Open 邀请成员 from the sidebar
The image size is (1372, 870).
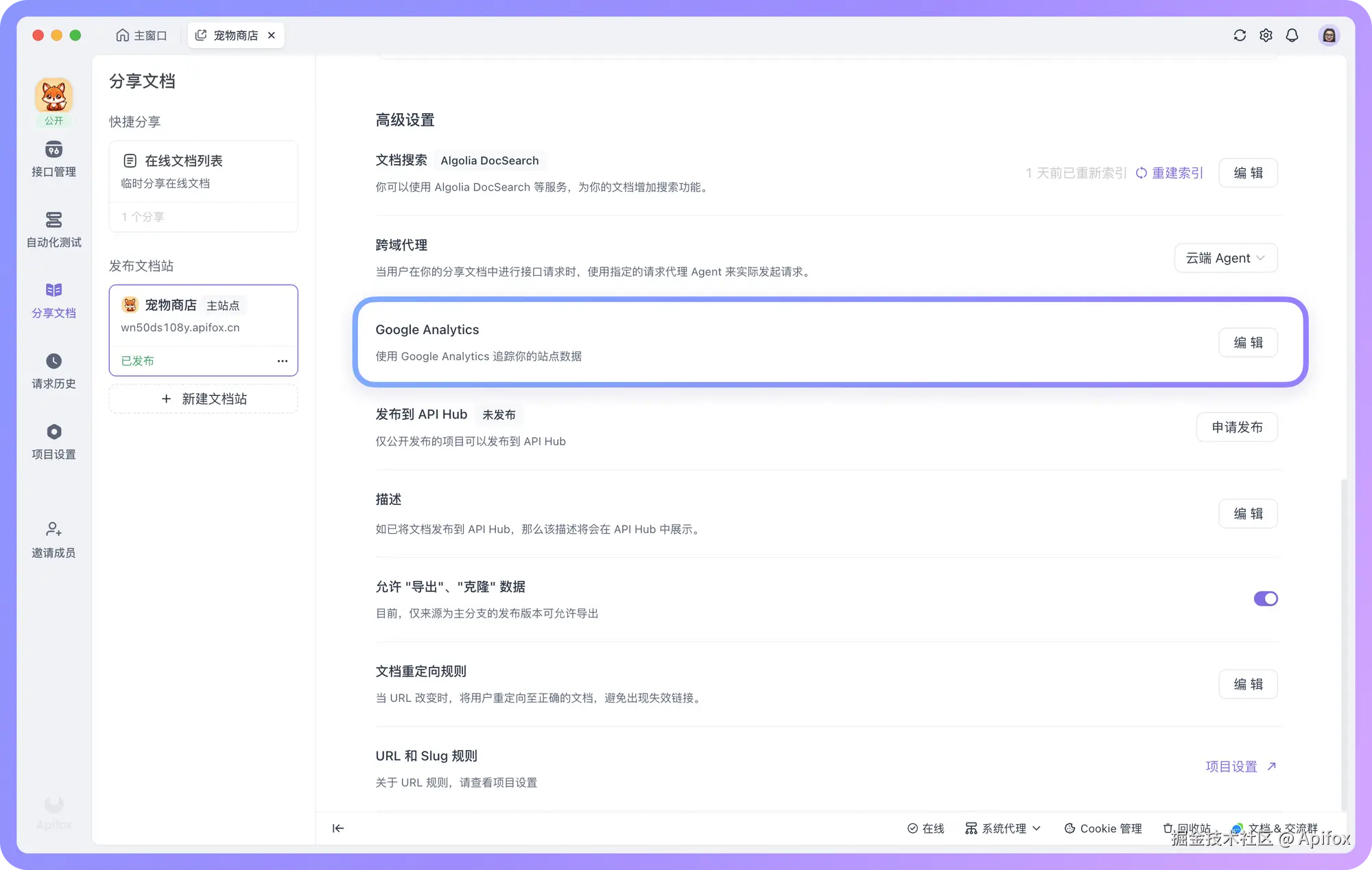point(54,540)
